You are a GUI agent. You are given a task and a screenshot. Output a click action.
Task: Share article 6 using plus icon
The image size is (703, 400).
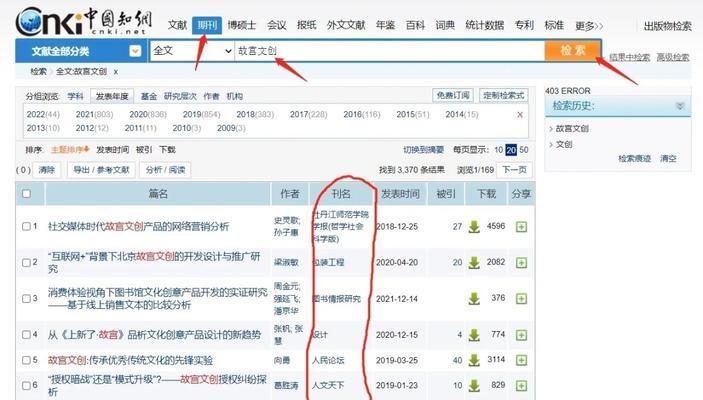[521, 386]
